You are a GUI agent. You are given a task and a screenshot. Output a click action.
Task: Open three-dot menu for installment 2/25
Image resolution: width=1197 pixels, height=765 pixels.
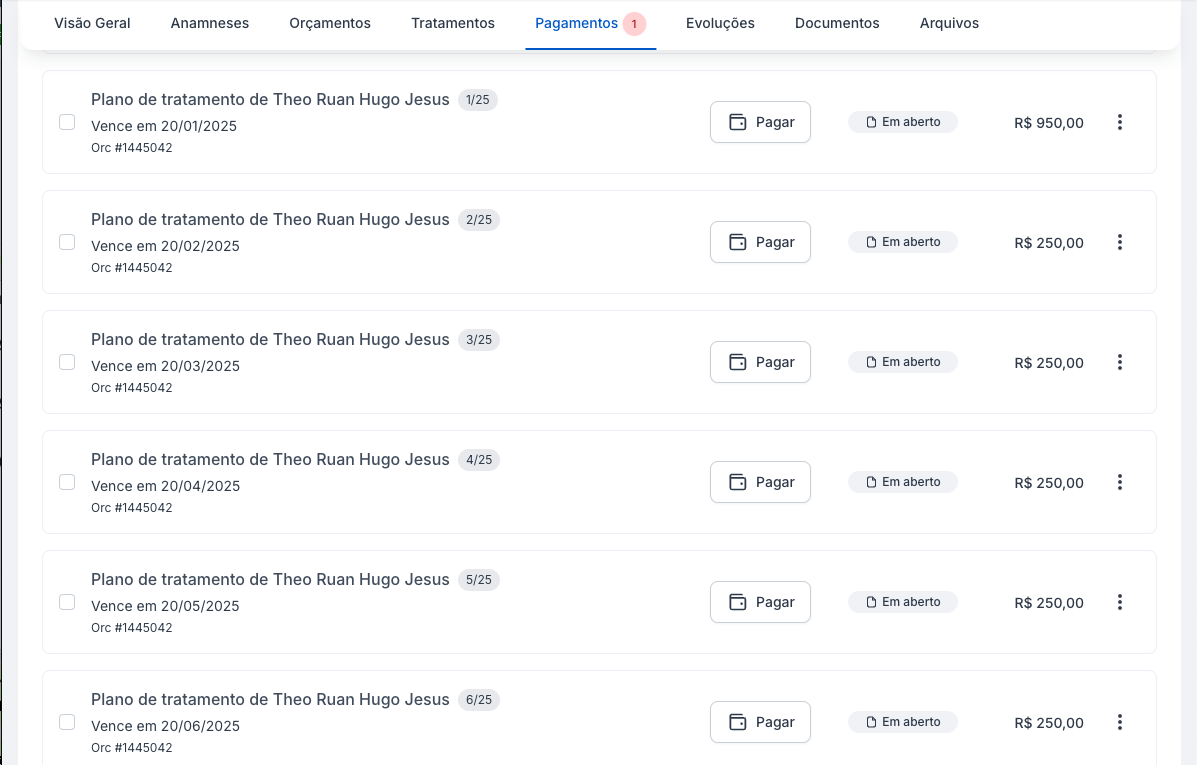(x=1119, y=242)
